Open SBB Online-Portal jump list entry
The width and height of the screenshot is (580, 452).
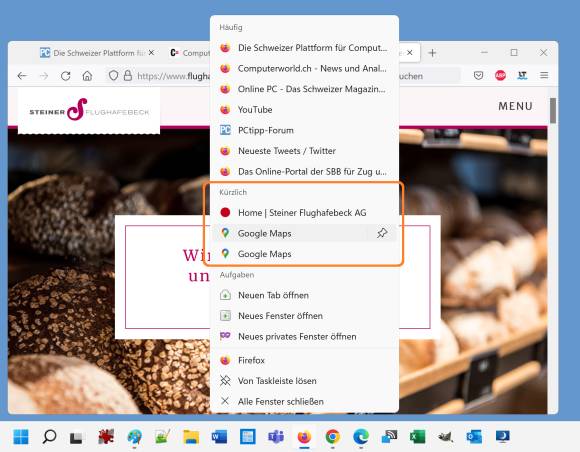pyautogui.click(x=304, y=172)
